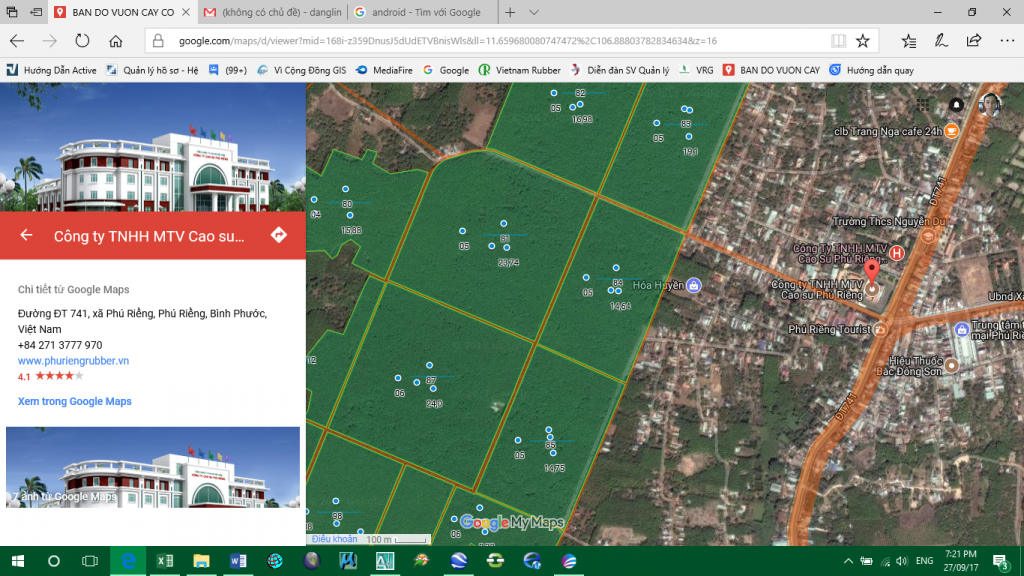This screenshot has height=576, width=1024.
Task: Open the clock and date flyout
Action: click(x=961, y=561)
